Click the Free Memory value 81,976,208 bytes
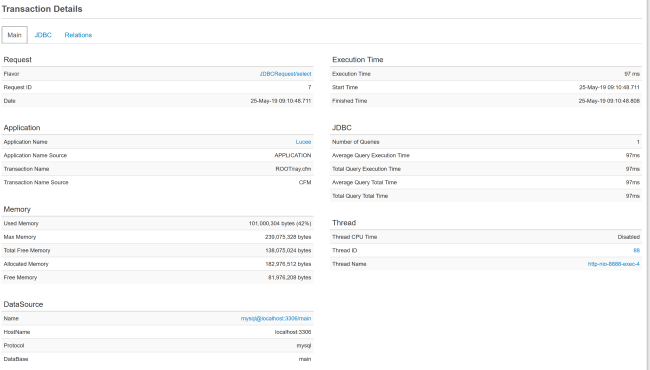 click(289, 278)
